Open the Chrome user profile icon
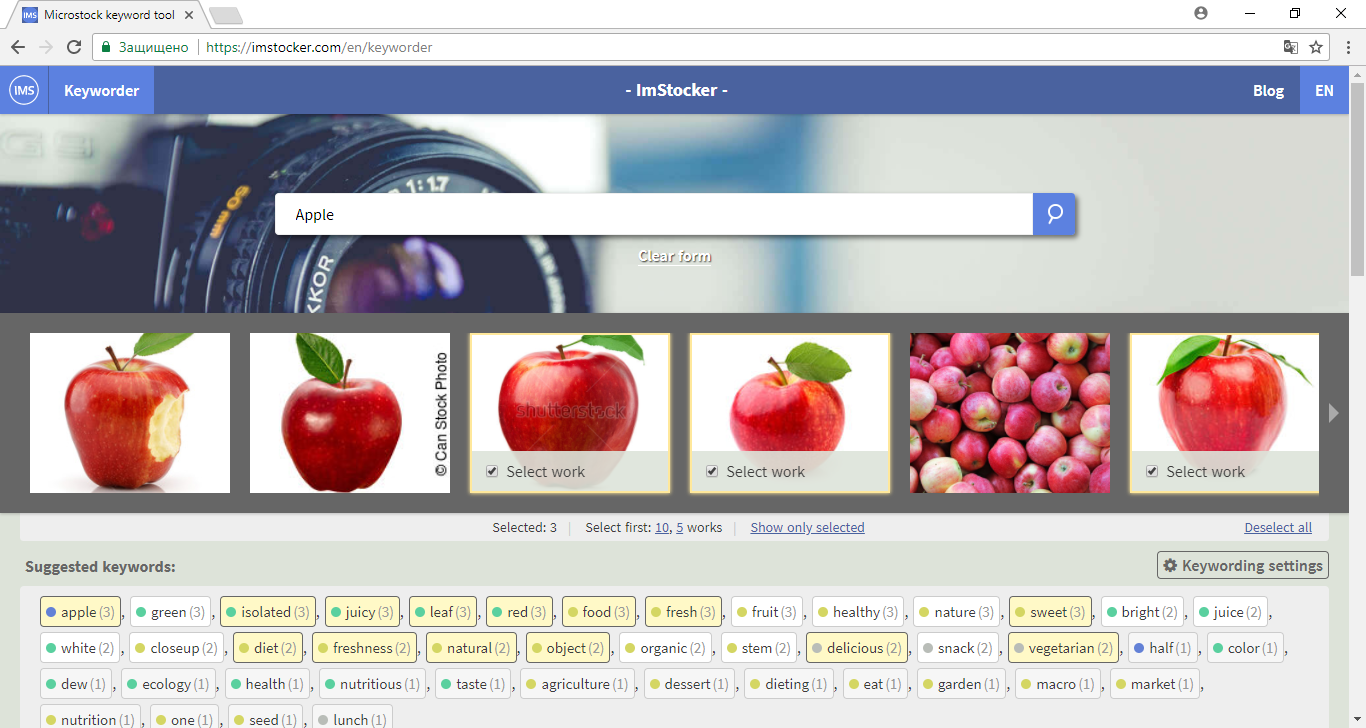Image resolution: width=1366 pixels, height=728 pixels. (x=1201, y=13)
